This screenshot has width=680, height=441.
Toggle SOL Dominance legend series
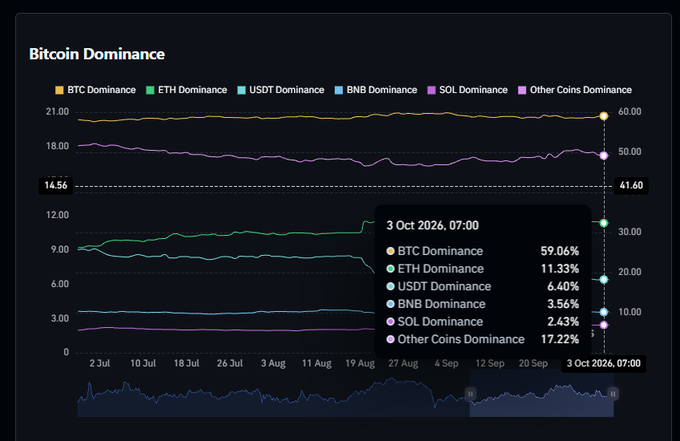point(468,90)
